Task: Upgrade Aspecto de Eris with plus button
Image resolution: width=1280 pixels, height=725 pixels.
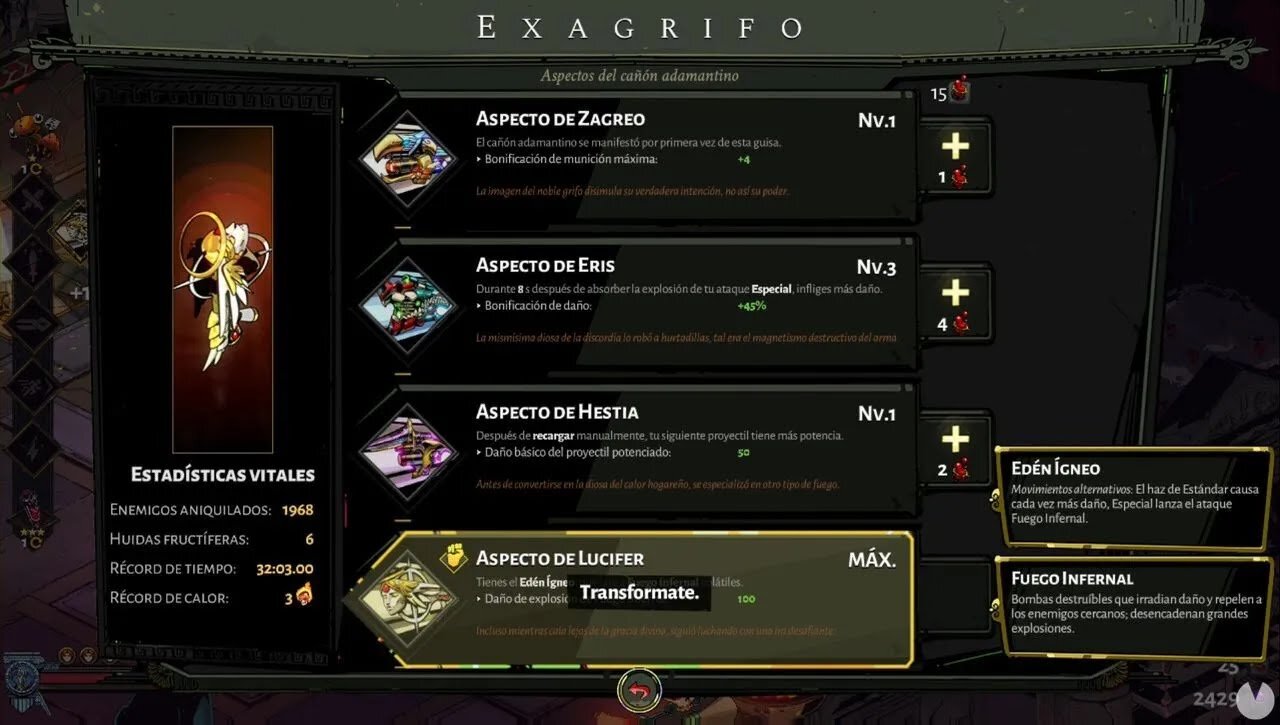Action: (955, 303)
